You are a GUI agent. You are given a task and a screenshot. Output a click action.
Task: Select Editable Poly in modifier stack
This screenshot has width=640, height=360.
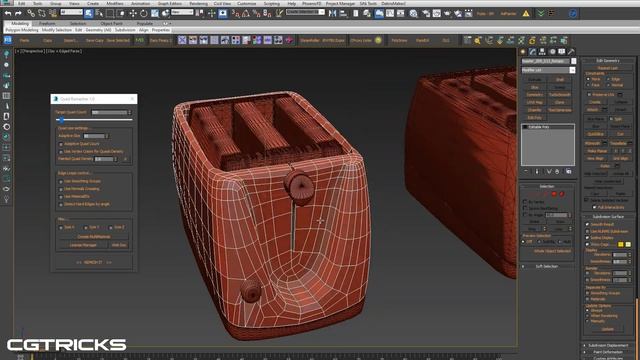(x=548, y=127)
